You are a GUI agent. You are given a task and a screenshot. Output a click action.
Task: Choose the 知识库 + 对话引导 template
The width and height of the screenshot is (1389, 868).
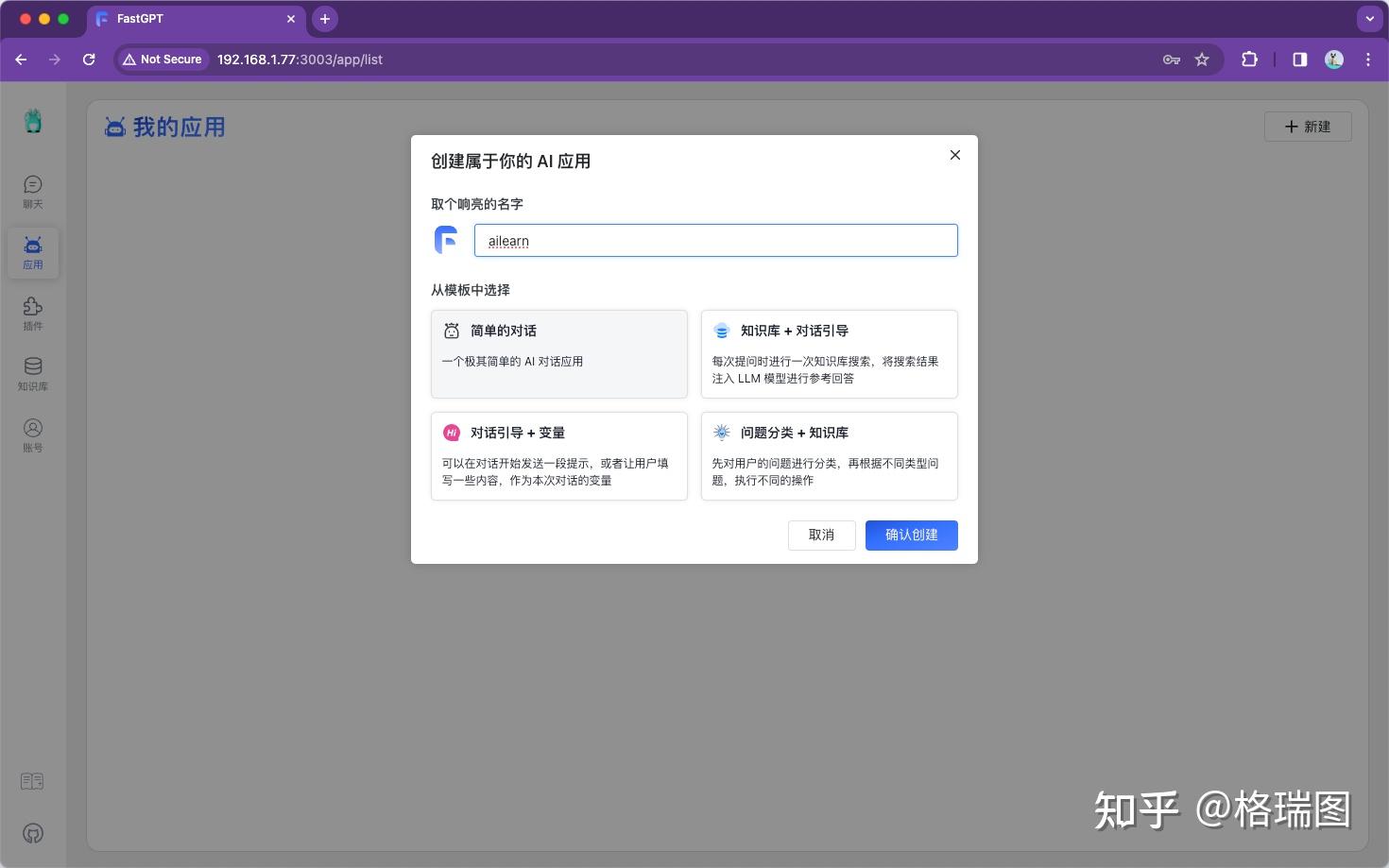[829, 354]
